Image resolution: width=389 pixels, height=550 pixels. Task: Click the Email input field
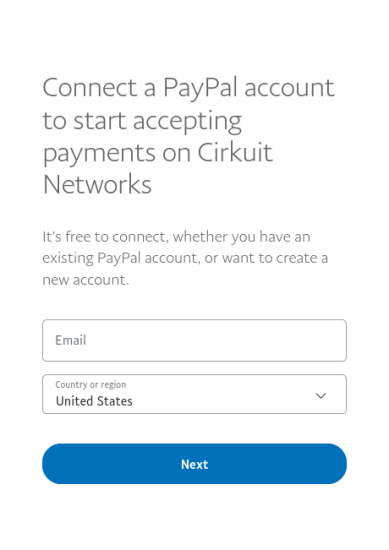point(194,340)
